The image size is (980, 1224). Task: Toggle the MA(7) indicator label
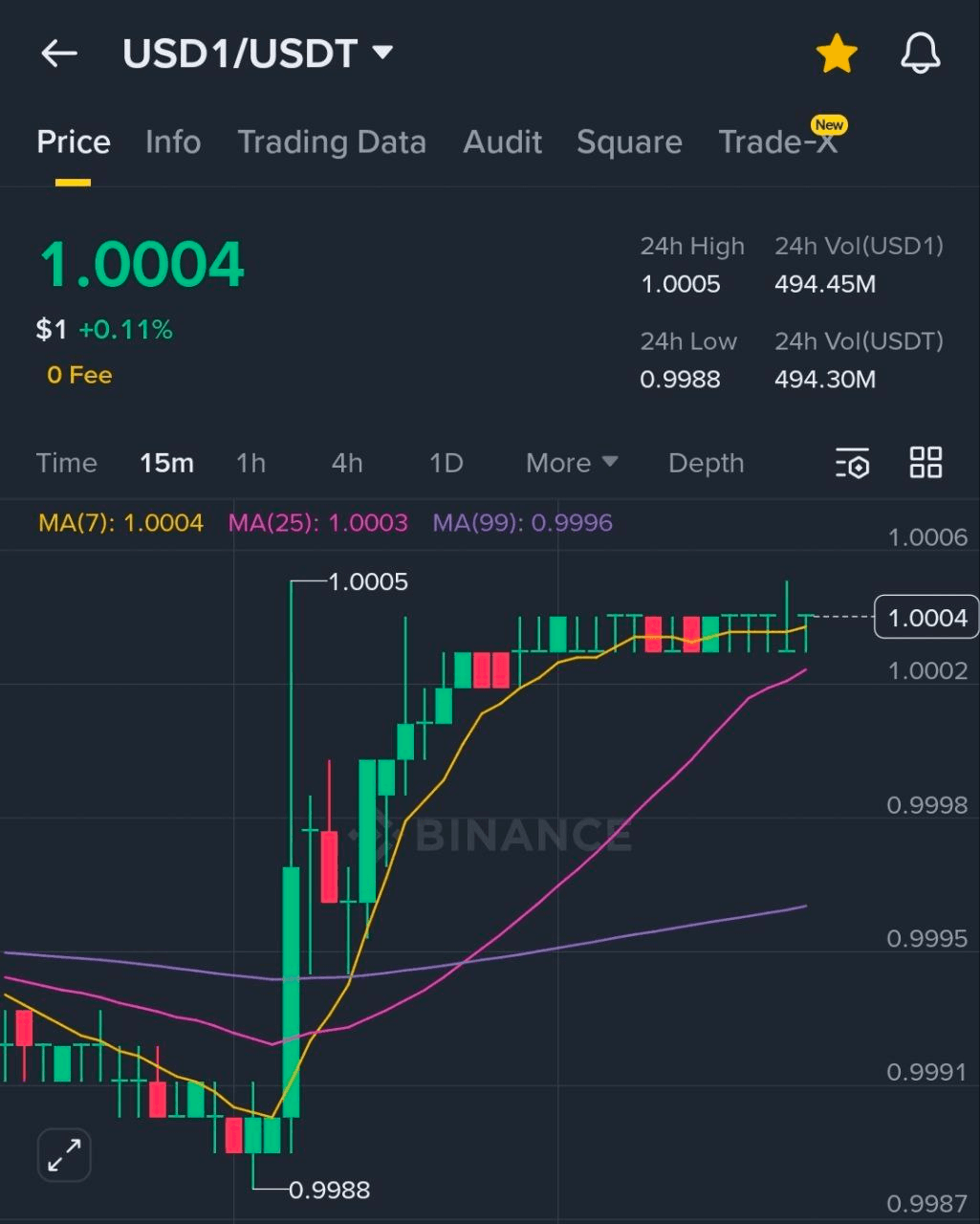120,523
